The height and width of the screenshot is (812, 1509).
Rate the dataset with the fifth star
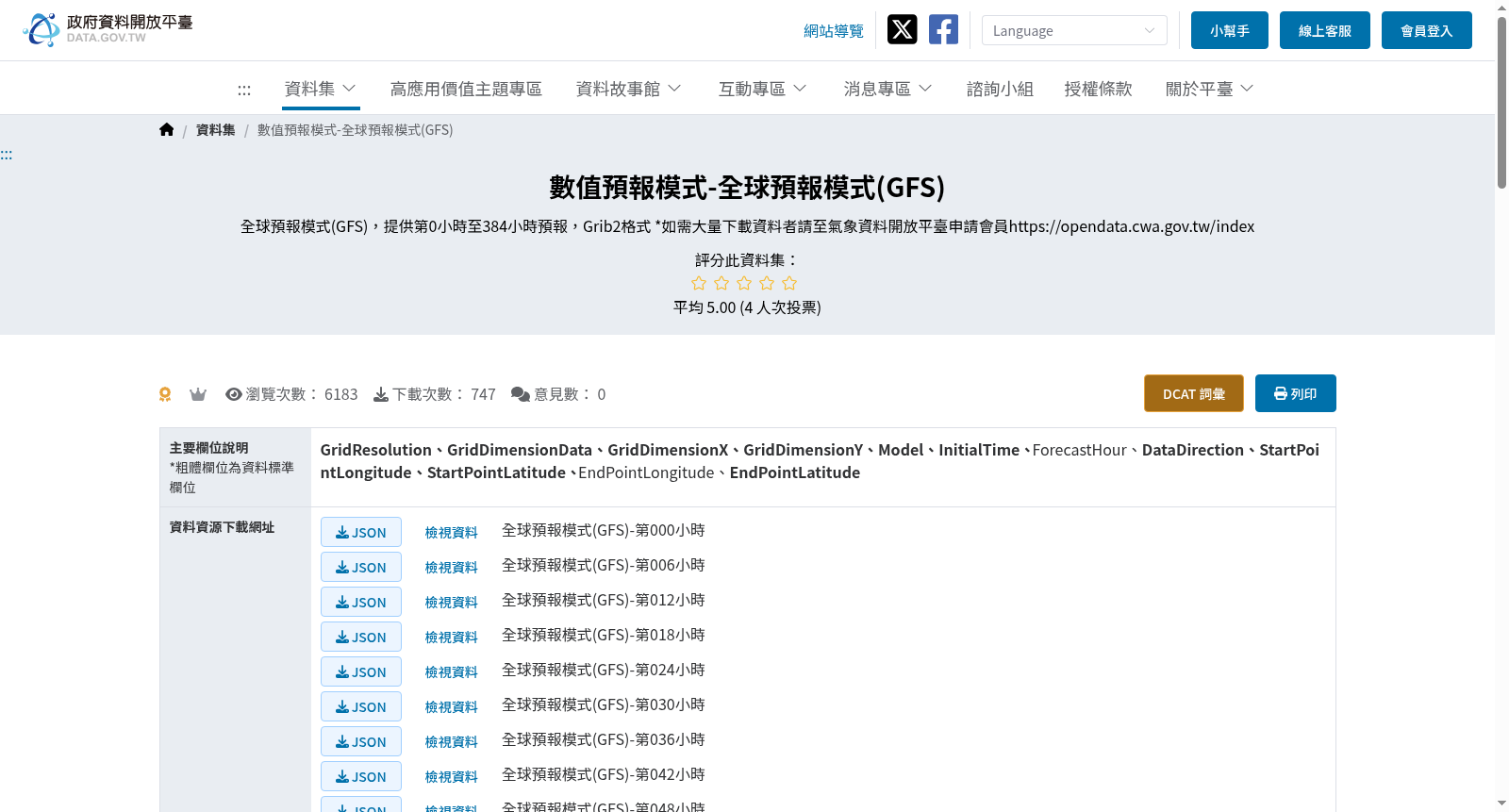coord(789,283)
